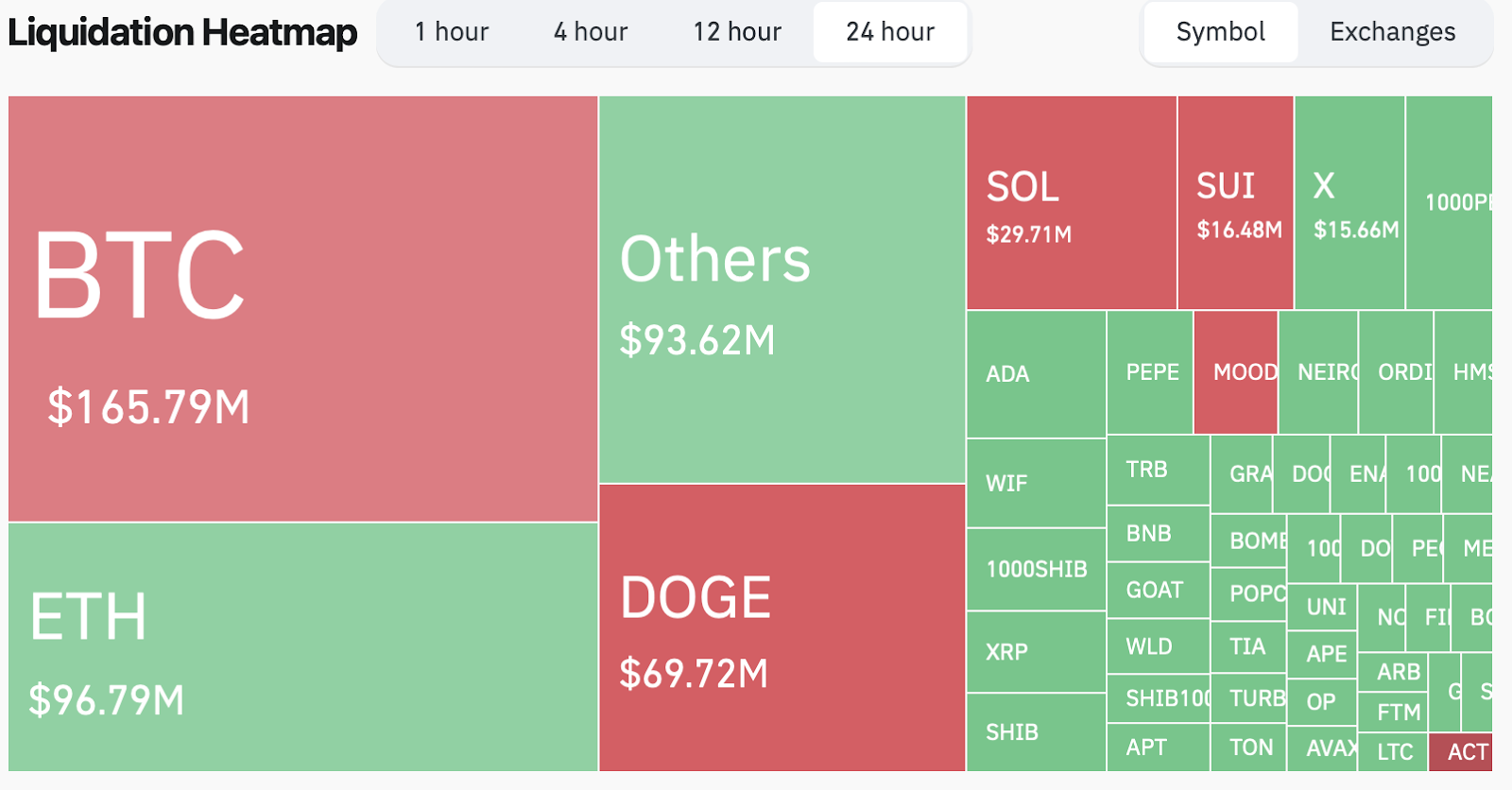Select the SOL $29.71M tile

(x=1072, y=202)
